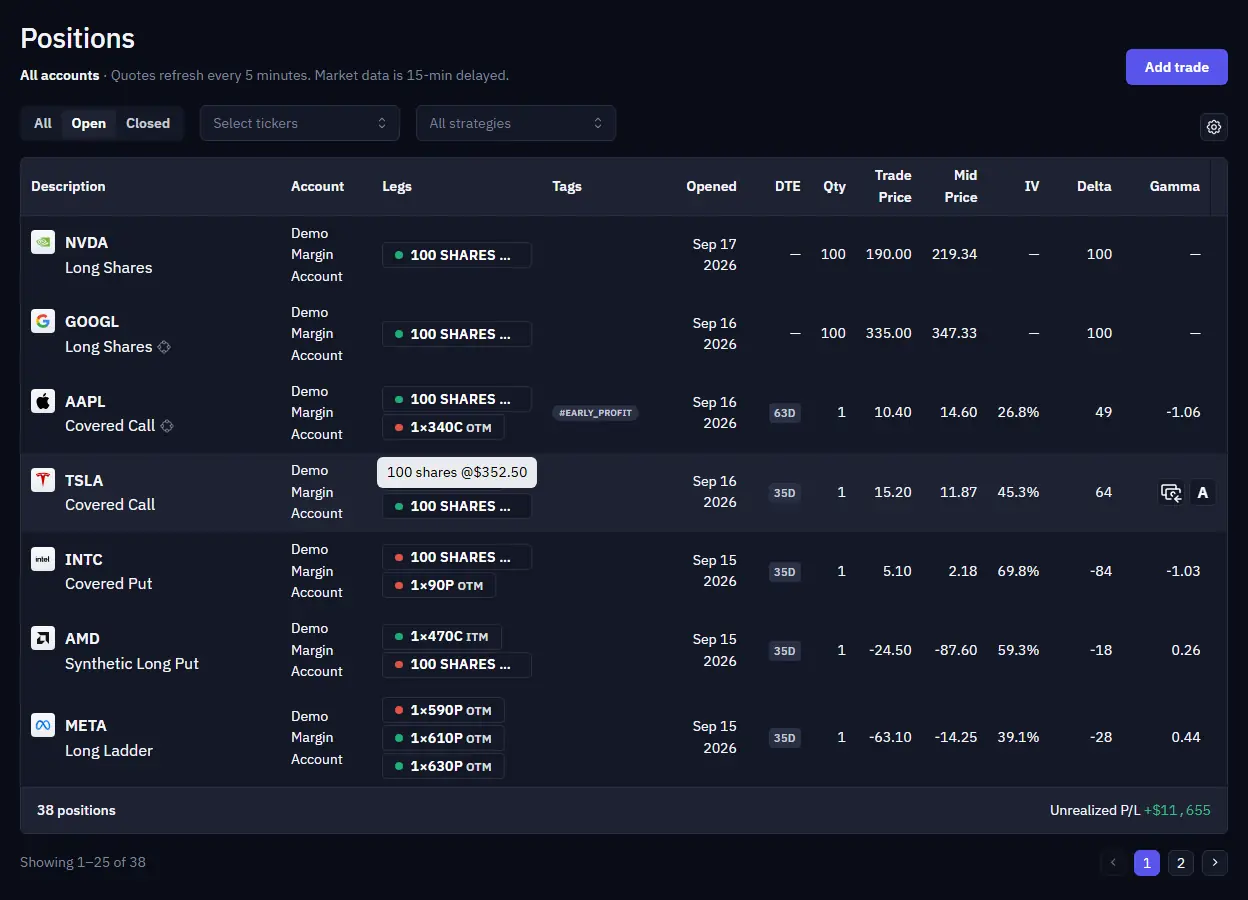Click the TSLA Tesla logo icon
The width and height of the screenshot is (1248, 900).
point(43,480)
